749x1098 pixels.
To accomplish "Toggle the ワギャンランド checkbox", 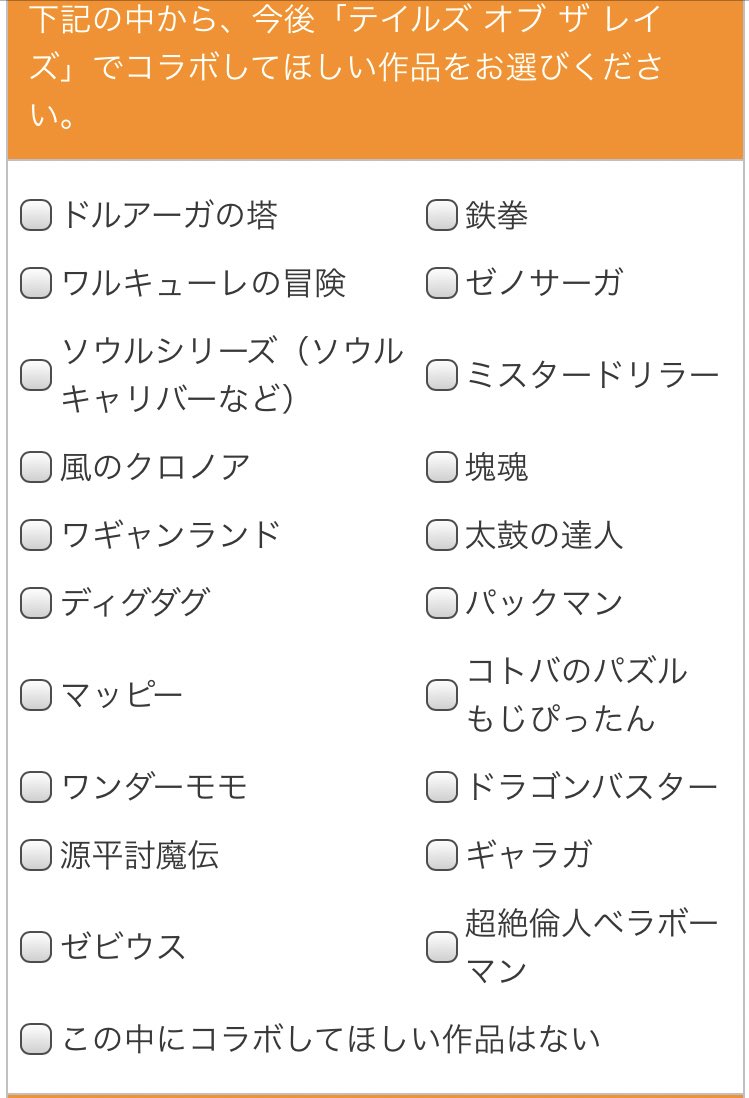I will [x=36, y=535].
